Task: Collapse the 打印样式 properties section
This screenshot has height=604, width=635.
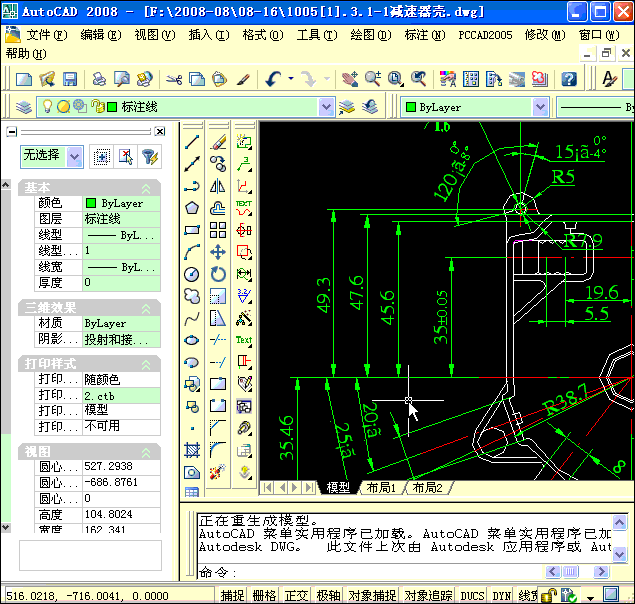Action: click(x=146, y=365)
